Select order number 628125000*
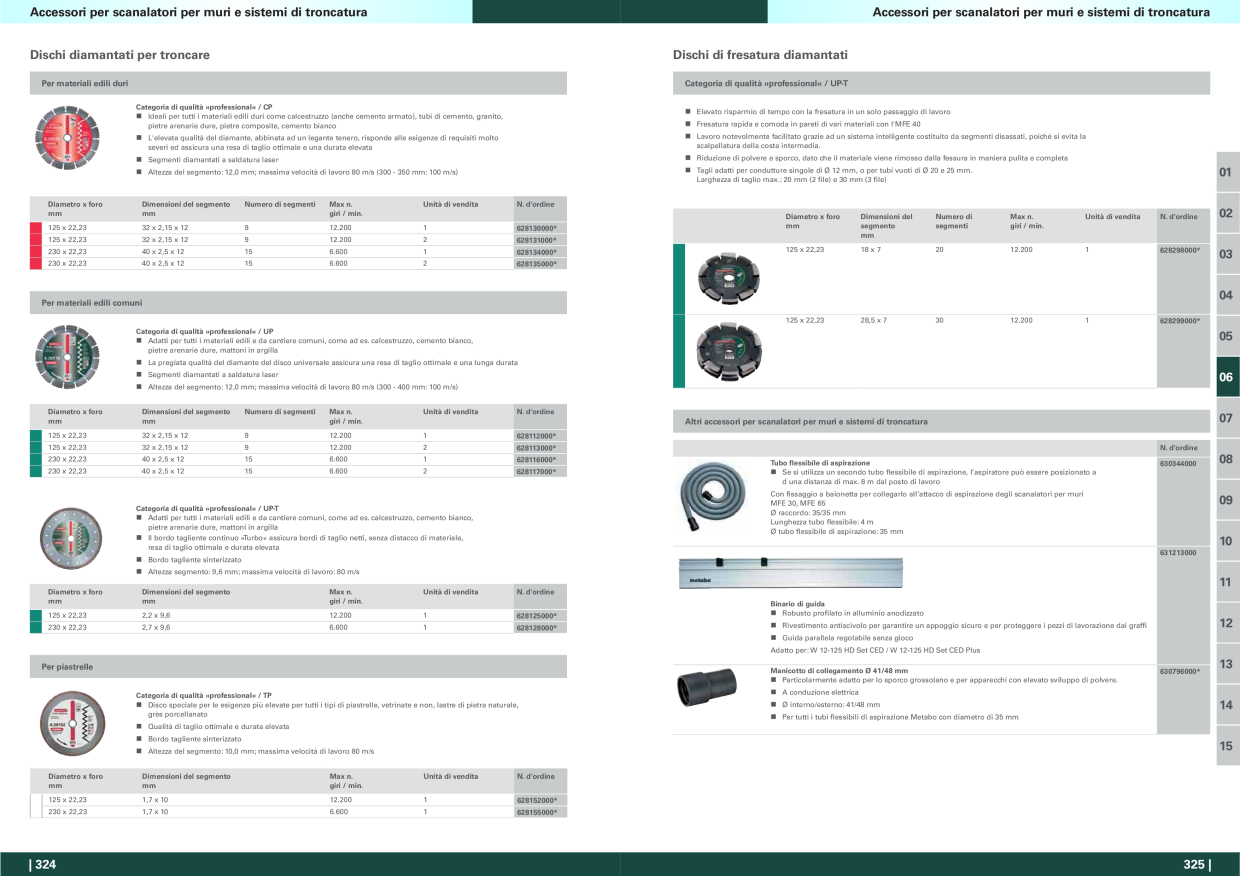 coord(536,616)
